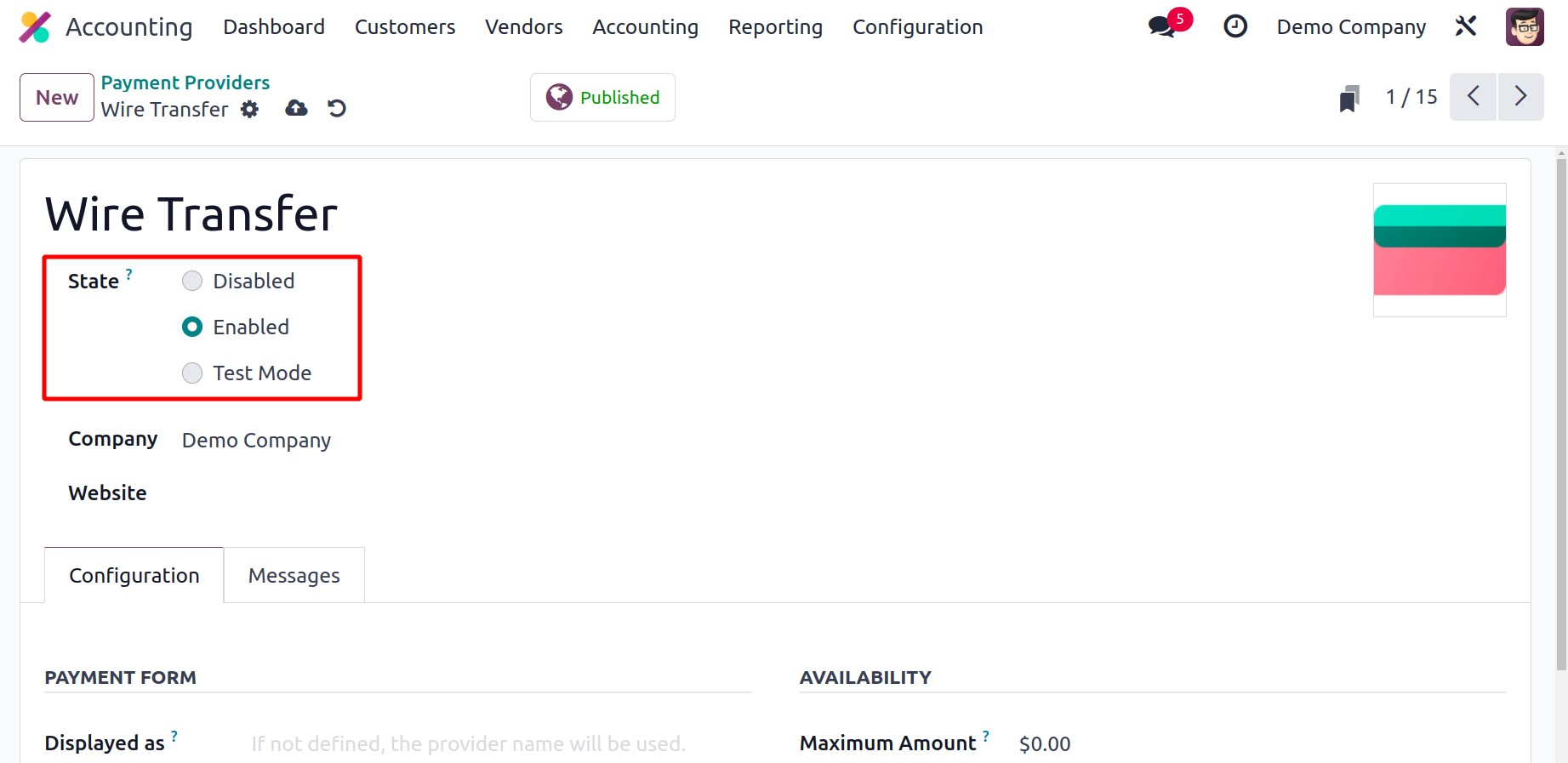Select the Disabled state option
The width and height of the screenshot is (1568, 763).
193,281
